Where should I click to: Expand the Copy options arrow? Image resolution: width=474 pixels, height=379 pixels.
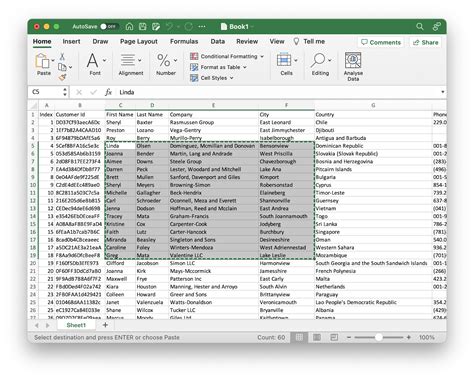(x=70, y=67)
